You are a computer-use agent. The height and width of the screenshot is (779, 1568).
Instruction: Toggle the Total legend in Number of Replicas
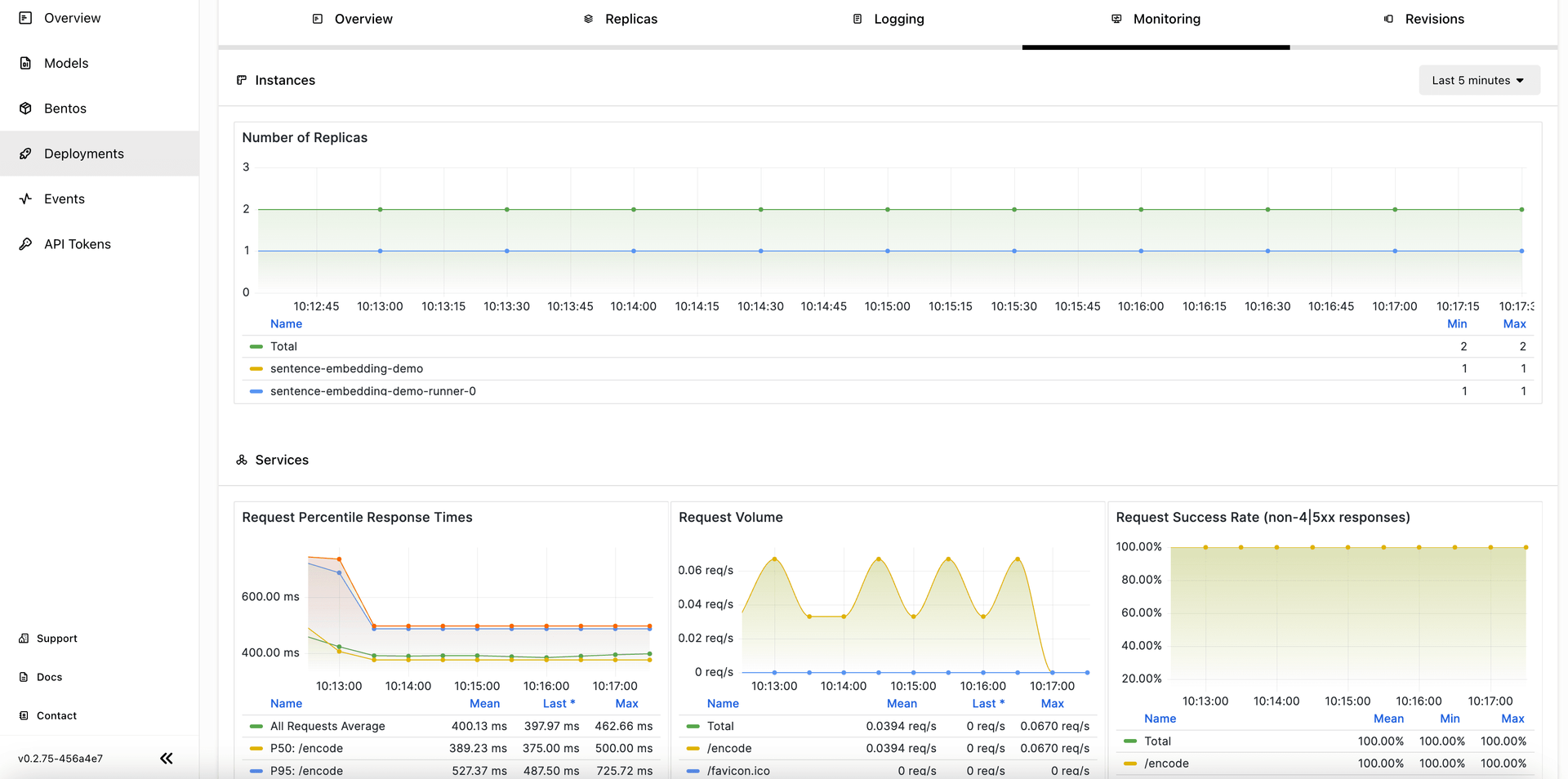point(283,346)
